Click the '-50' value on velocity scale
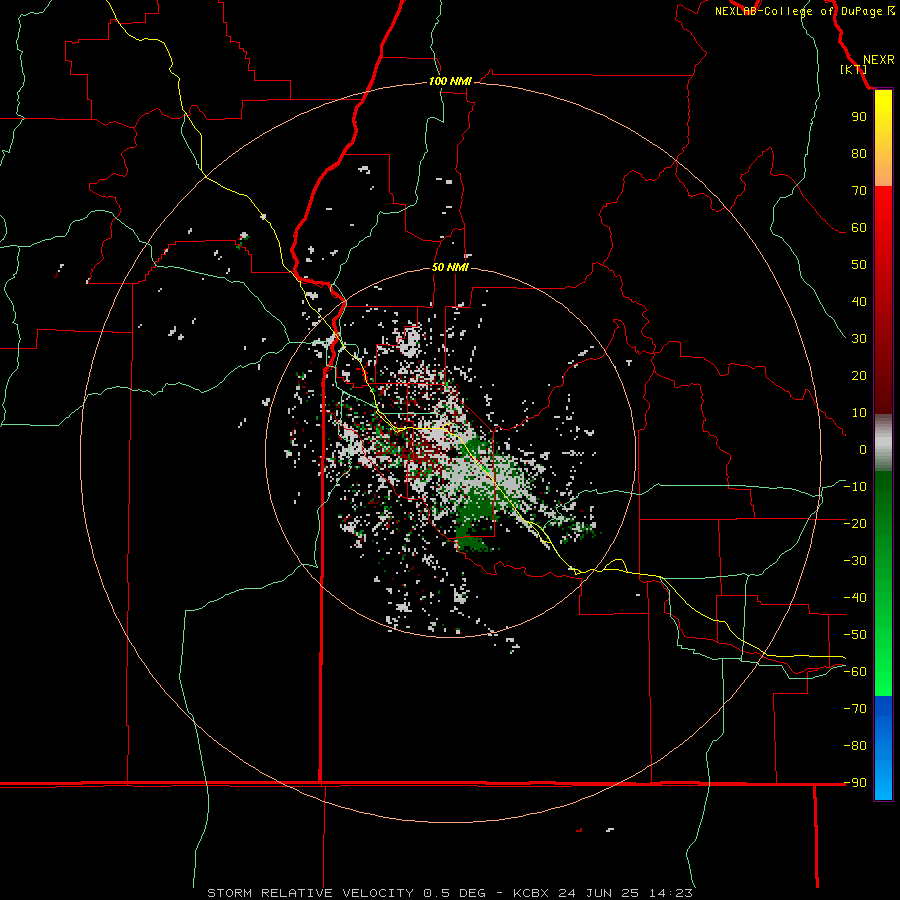The height and width of the screenshot is (900, 900). [855, 635]
